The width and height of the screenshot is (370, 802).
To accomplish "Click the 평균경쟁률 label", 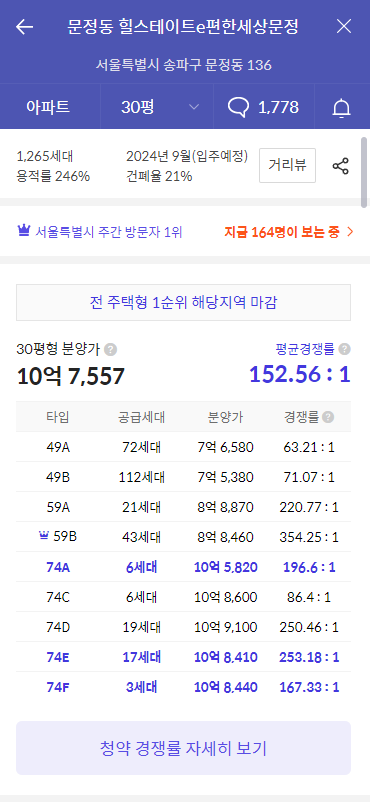I will (x=305, y=349).
